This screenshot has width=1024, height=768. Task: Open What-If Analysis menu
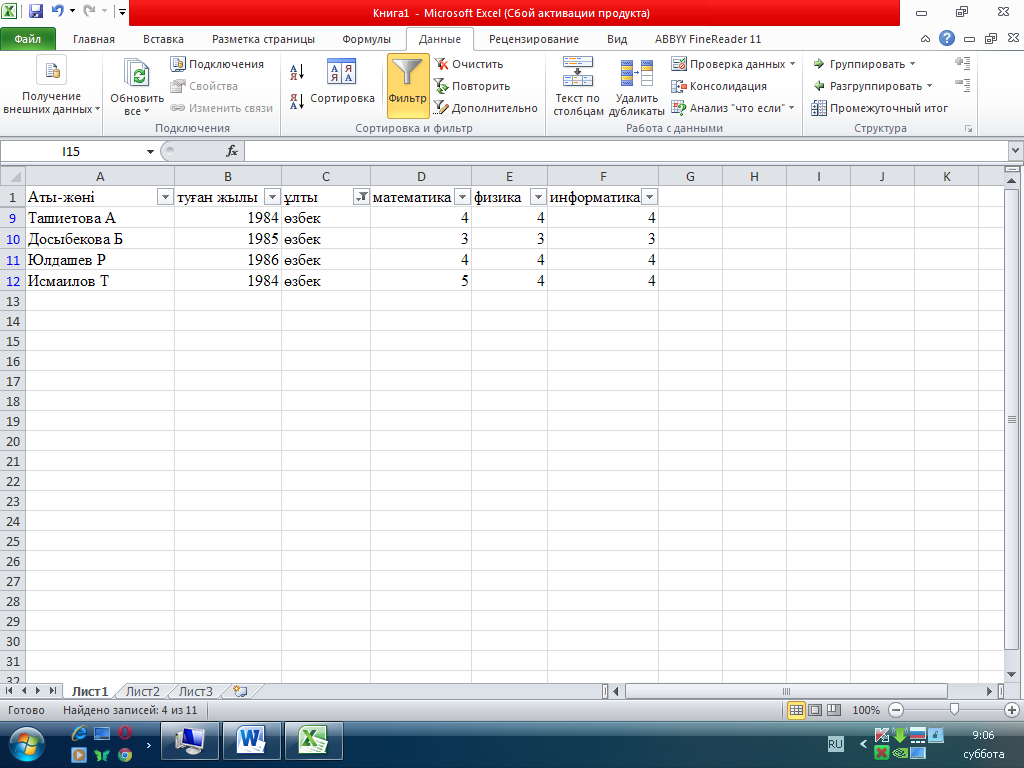(733, 108)
